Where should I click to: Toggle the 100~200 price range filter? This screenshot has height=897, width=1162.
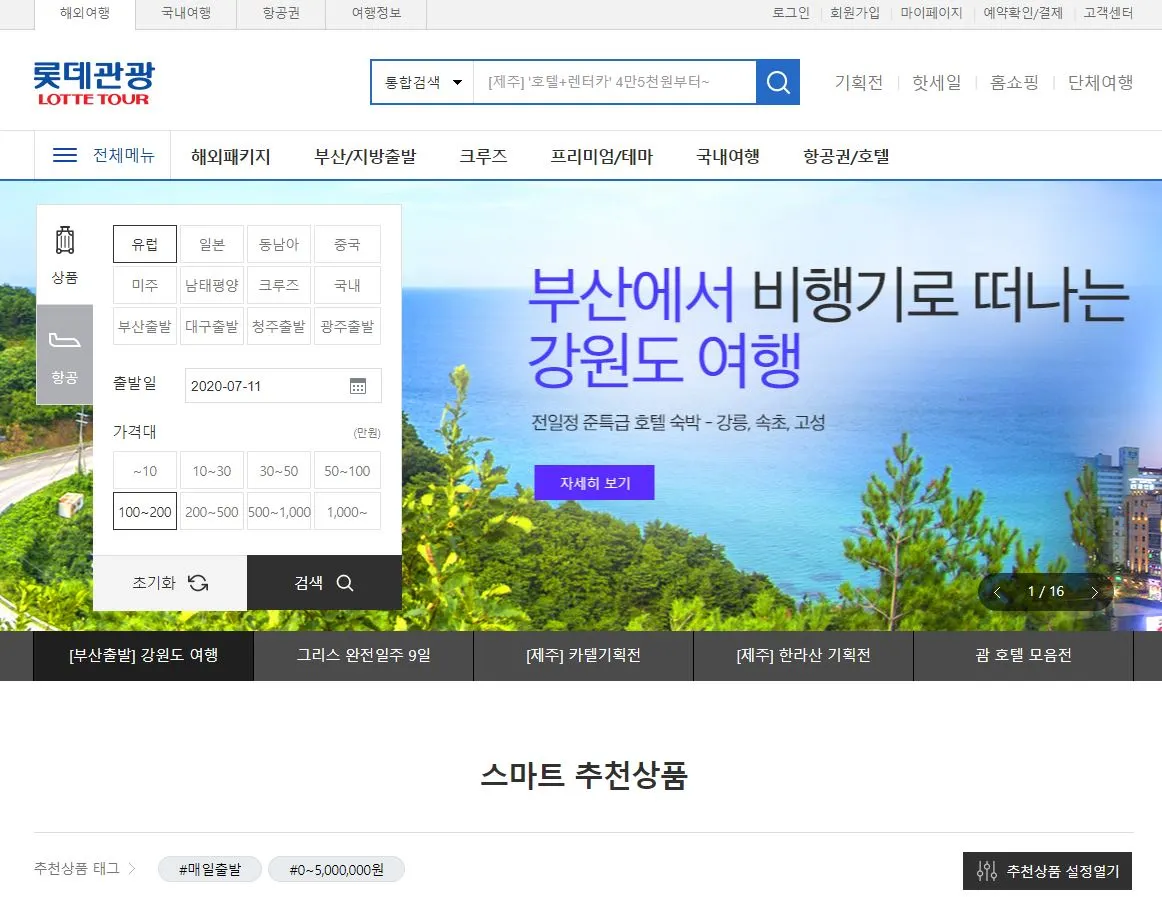tap(144, 511)
